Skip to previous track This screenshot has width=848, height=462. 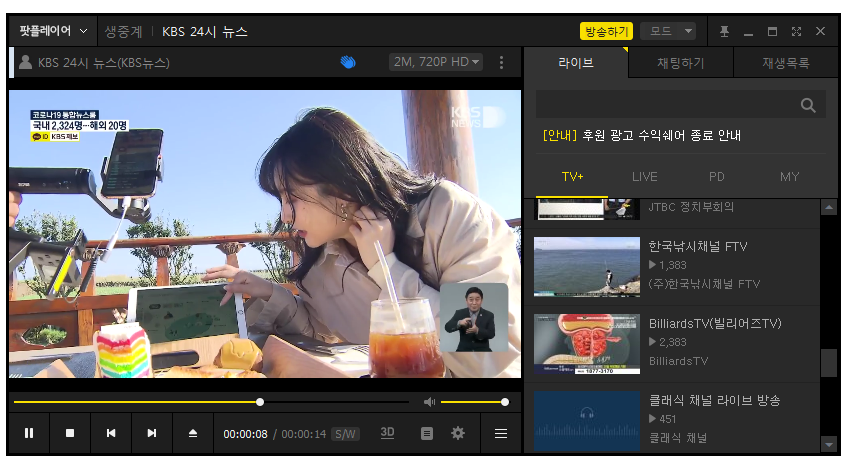pyautogui.click(x=111, y=433)
